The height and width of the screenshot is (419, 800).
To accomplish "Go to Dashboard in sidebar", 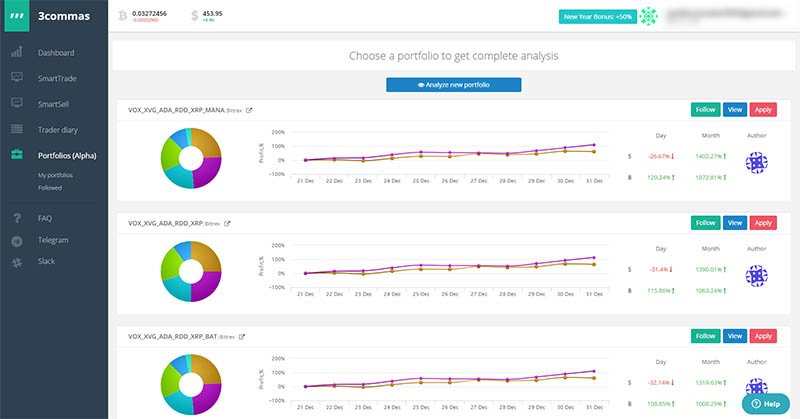I will pos(56,53).
